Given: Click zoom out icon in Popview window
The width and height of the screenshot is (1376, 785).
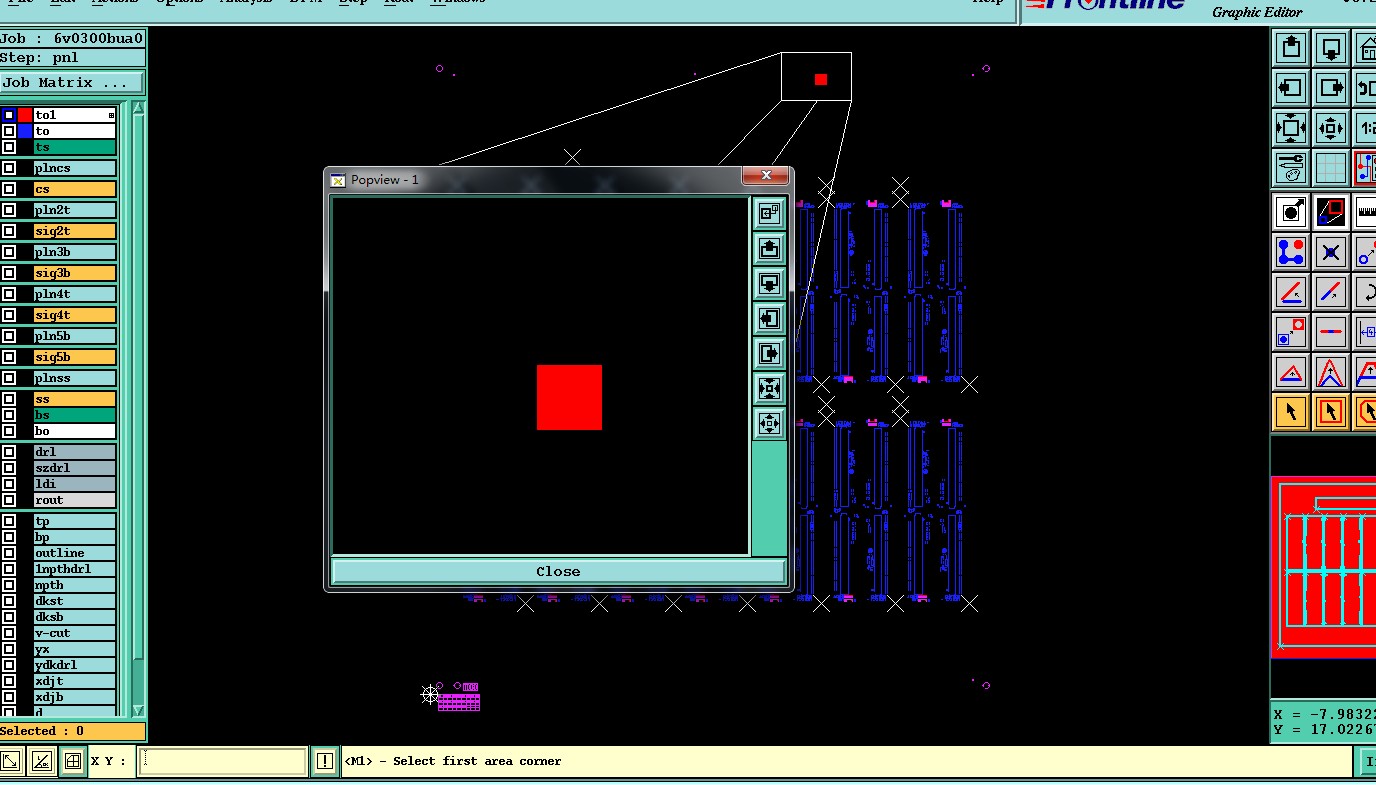Looking at the screenshot, I should (x=769, y=423).
